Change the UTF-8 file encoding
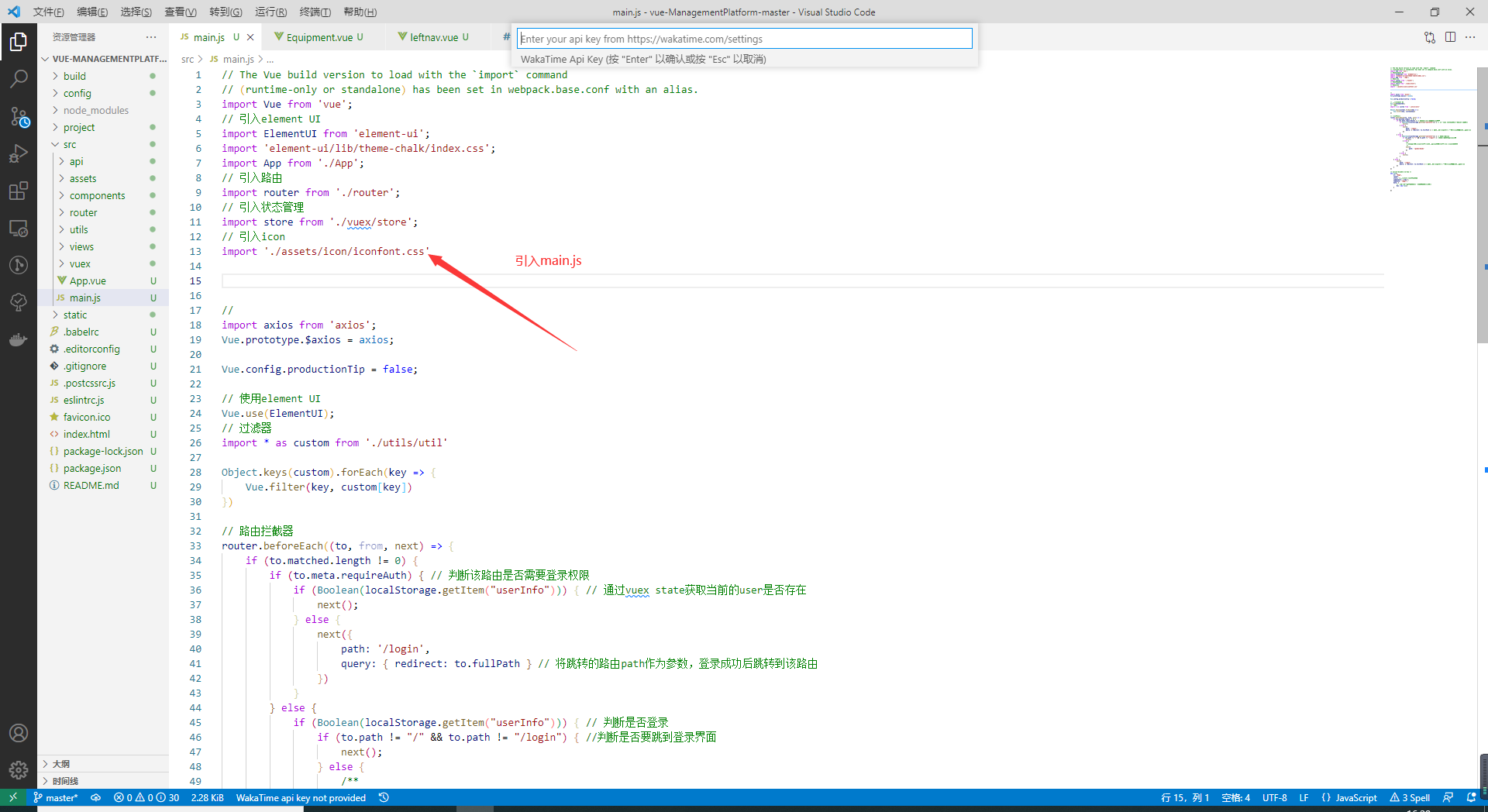 point(1274,797)
